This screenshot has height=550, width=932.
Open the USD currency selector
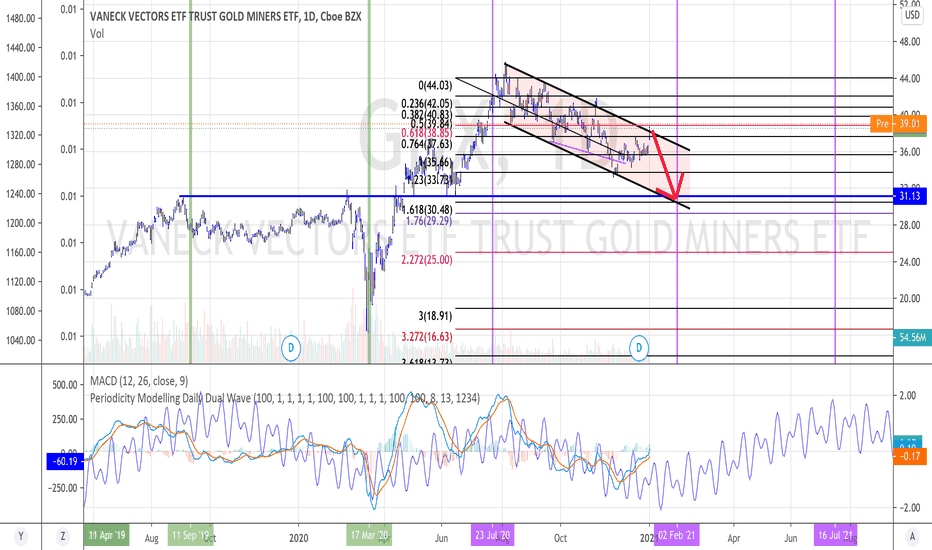(x=912, y=15)
